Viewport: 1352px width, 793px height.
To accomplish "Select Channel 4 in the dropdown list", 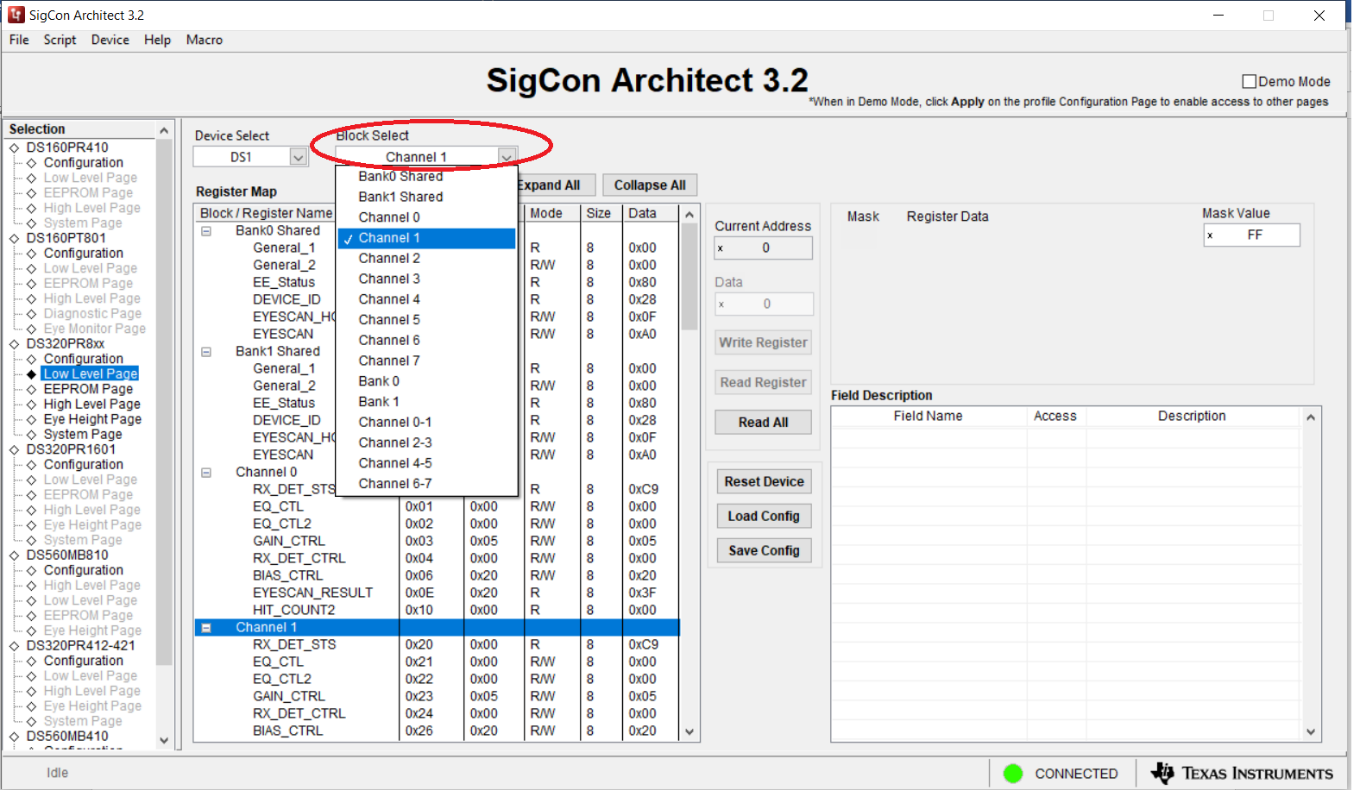I will [427, 299].
